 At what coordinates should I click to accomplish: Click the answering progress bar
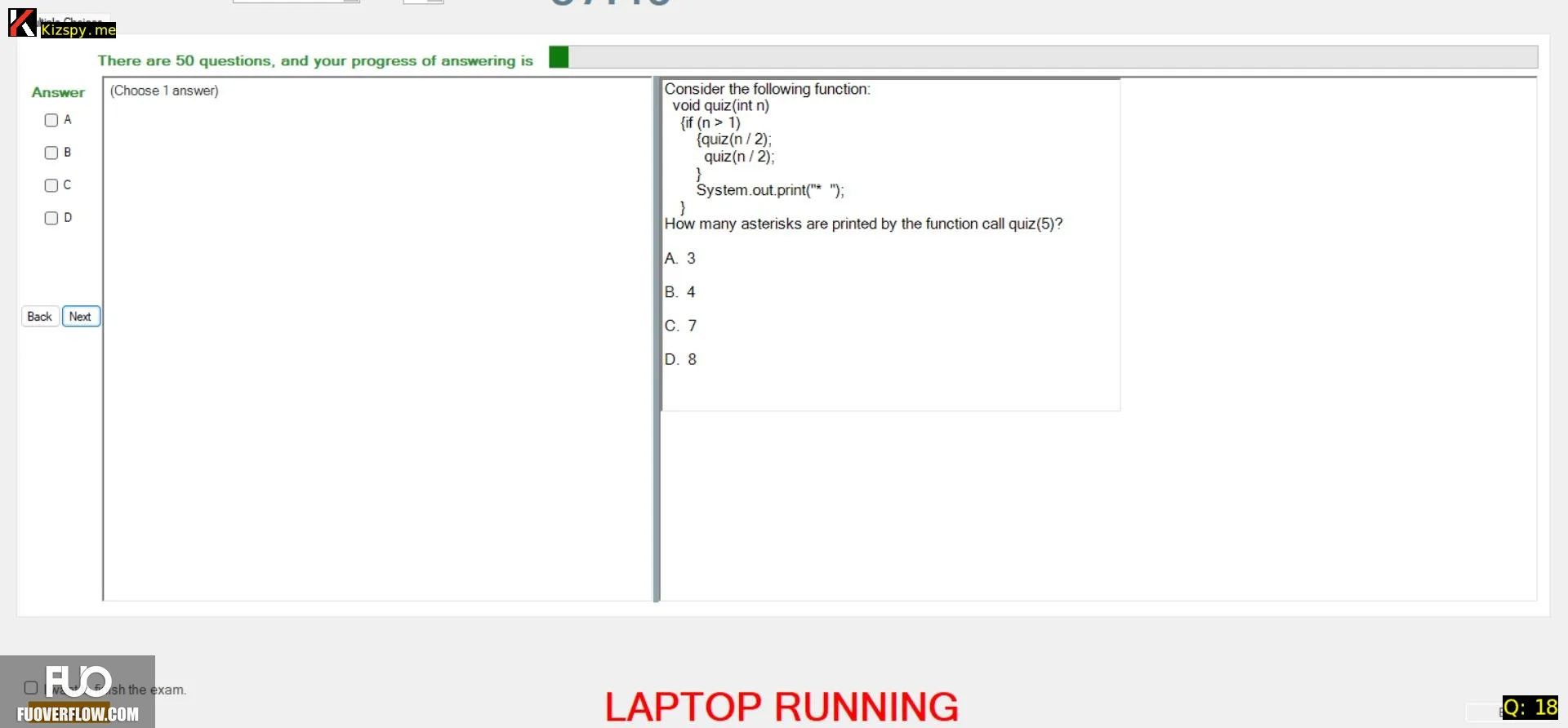pyautogui.click(x=1043, y=57)
